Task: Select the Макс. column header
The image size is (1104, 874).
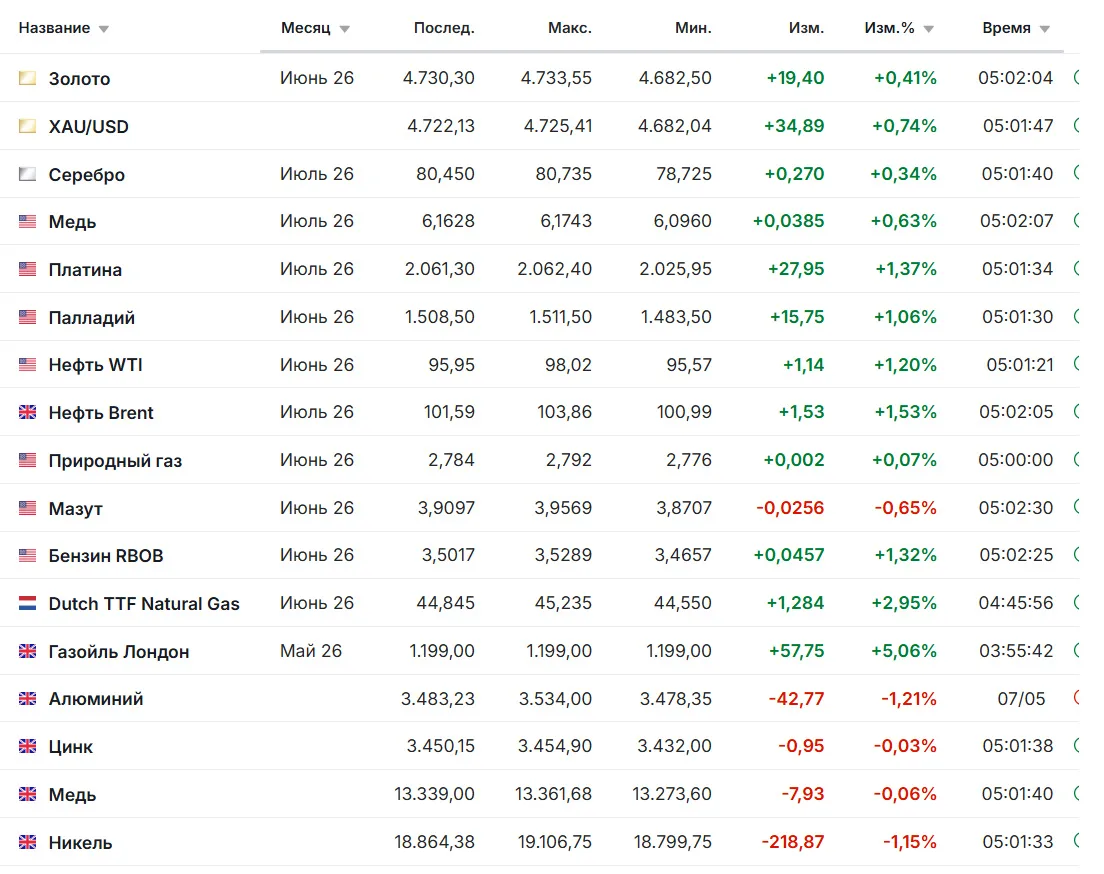Action: pyautogui.click(x=570, y=28)
